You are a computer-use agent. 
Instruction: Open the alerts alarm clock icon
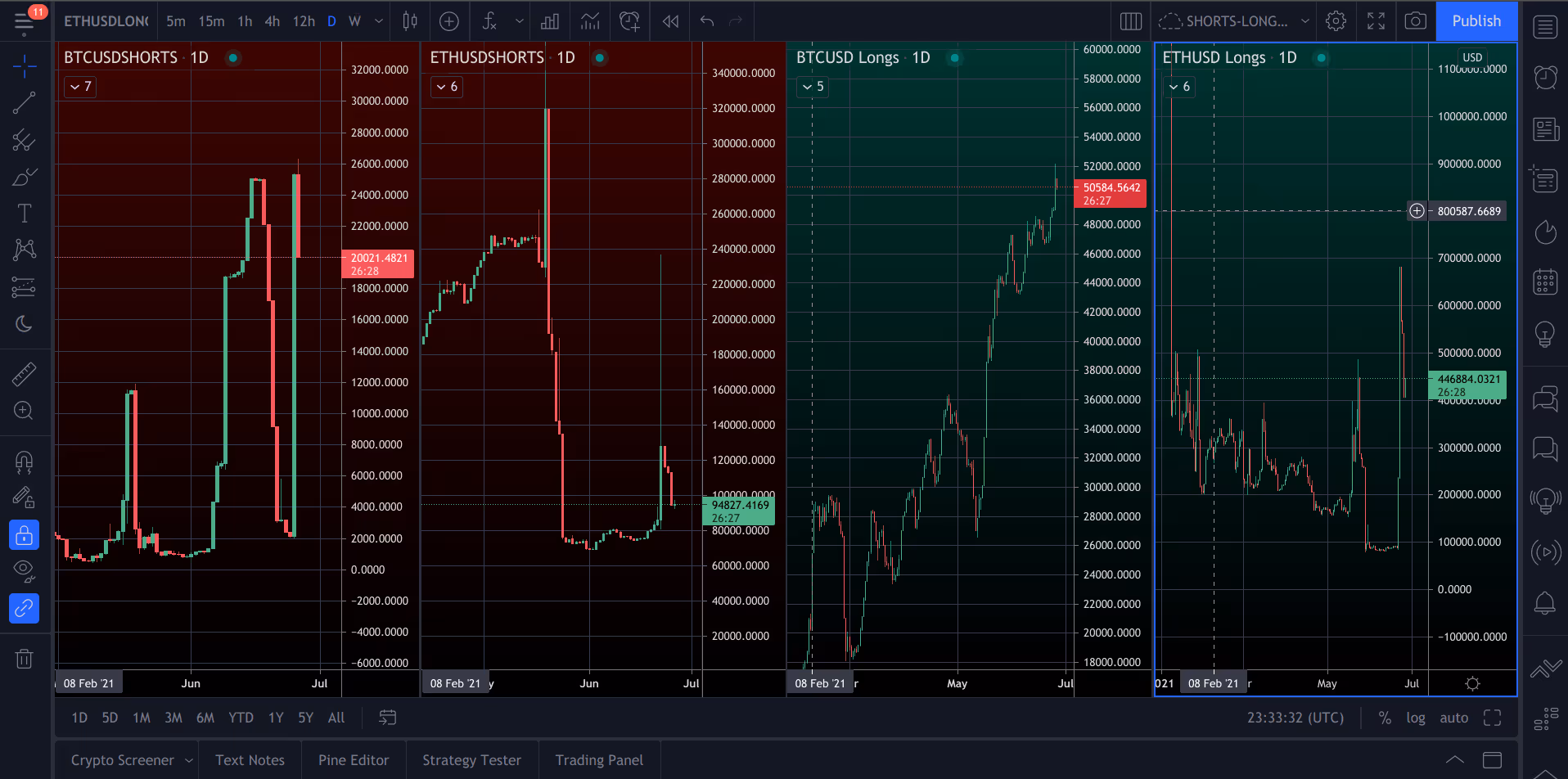[x=1545, y=78]
